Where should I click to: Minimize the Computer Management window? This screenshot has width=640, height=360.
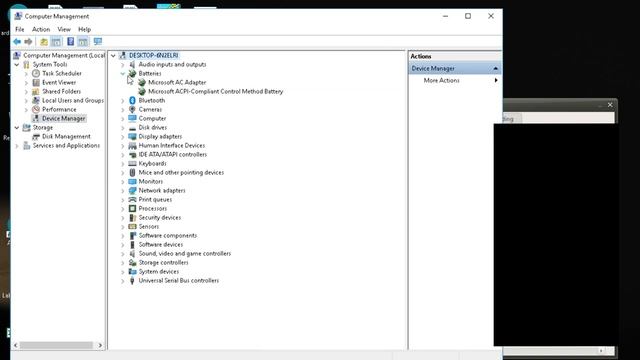[x=445, y=16]
